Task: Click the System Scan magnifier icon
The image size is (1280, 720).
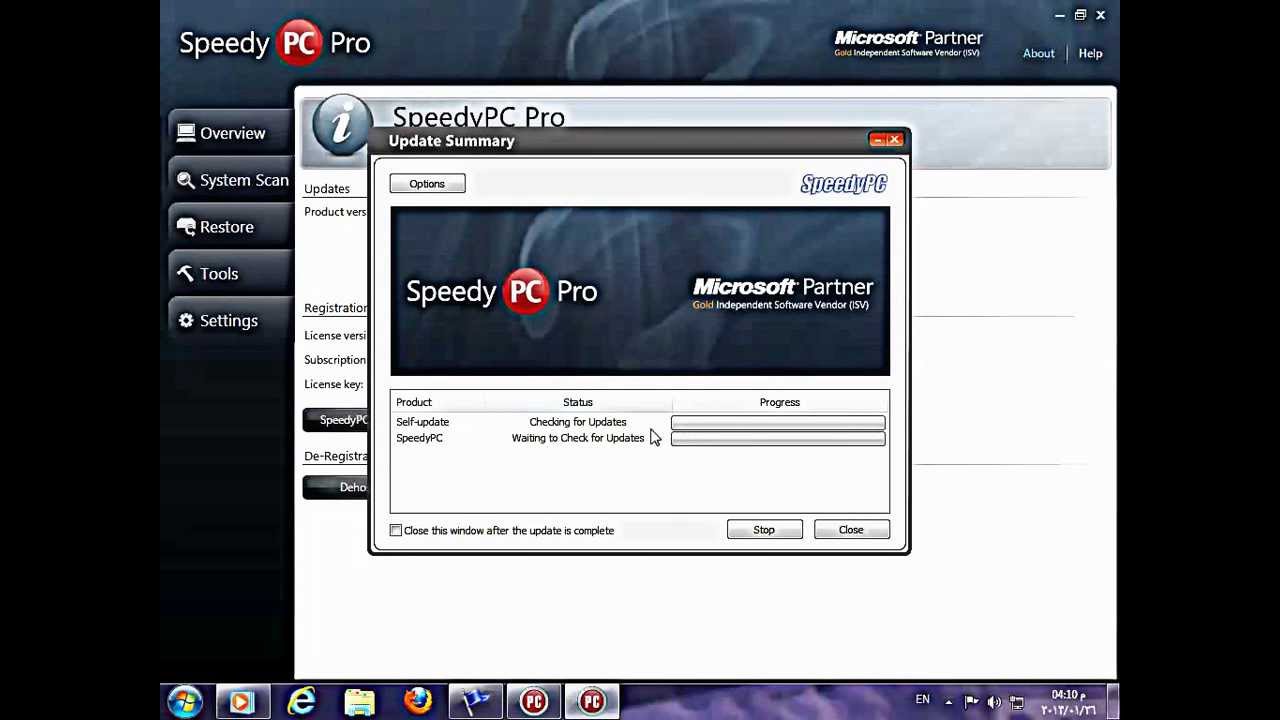Action: coord(186,180)
